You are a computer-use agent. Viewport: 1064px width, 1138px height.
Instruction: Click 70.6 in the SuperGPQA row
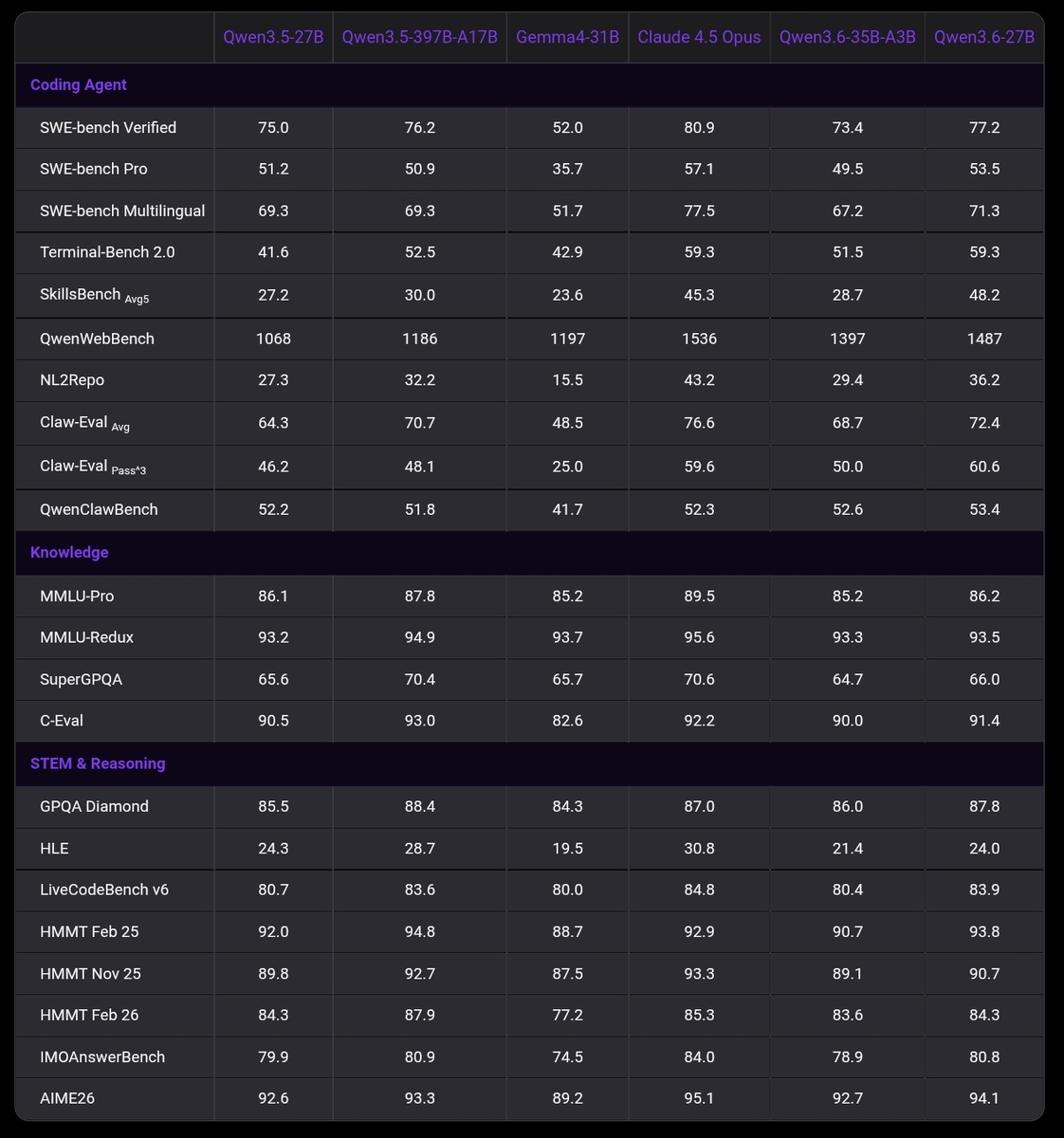(x=699, y=679)
